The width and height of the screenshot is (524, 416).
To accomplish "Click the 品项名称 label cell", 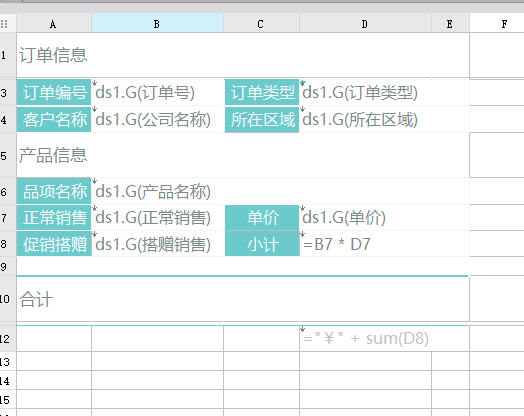I will tap(54, 191).
